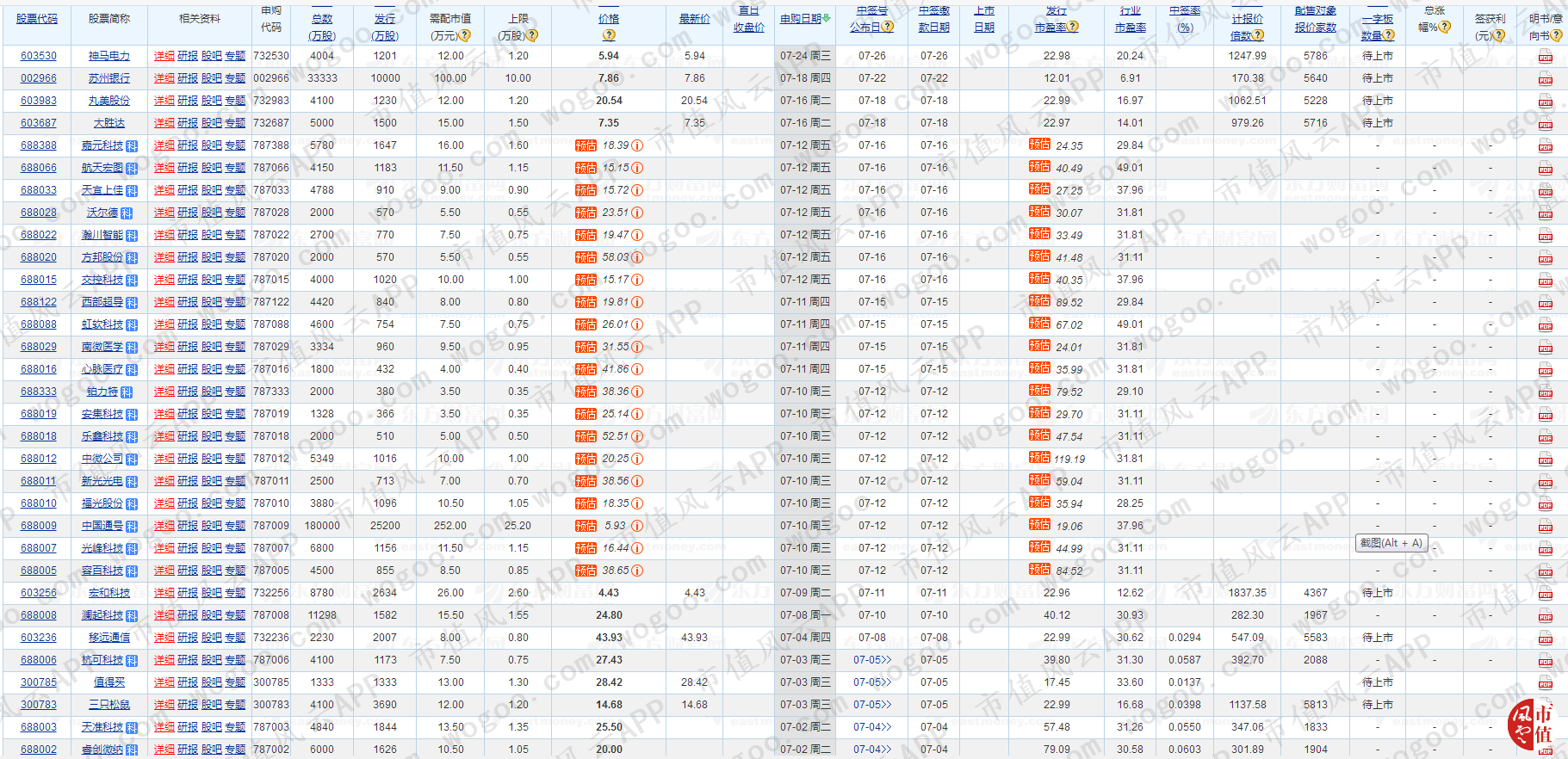Image resolution: width=1568 pixels, height=759 pixels.
Task: Open the PDF icon in the 苏州银行 row
Action: [1545, 79]
